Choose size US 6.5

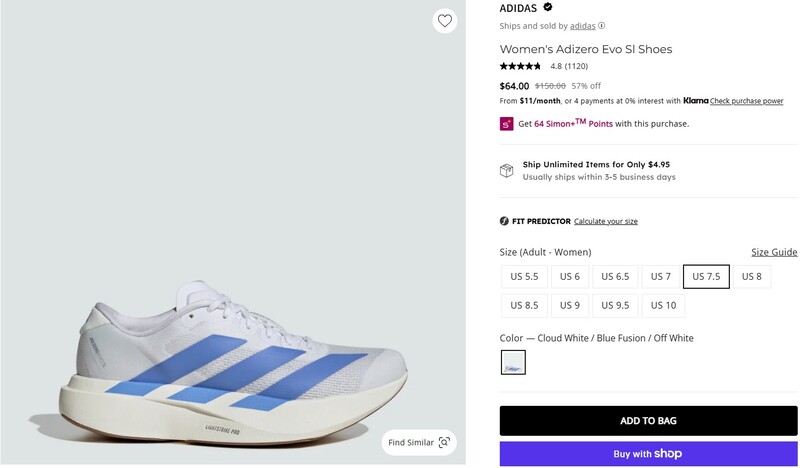pyautogui.click(x=615, y=277)
